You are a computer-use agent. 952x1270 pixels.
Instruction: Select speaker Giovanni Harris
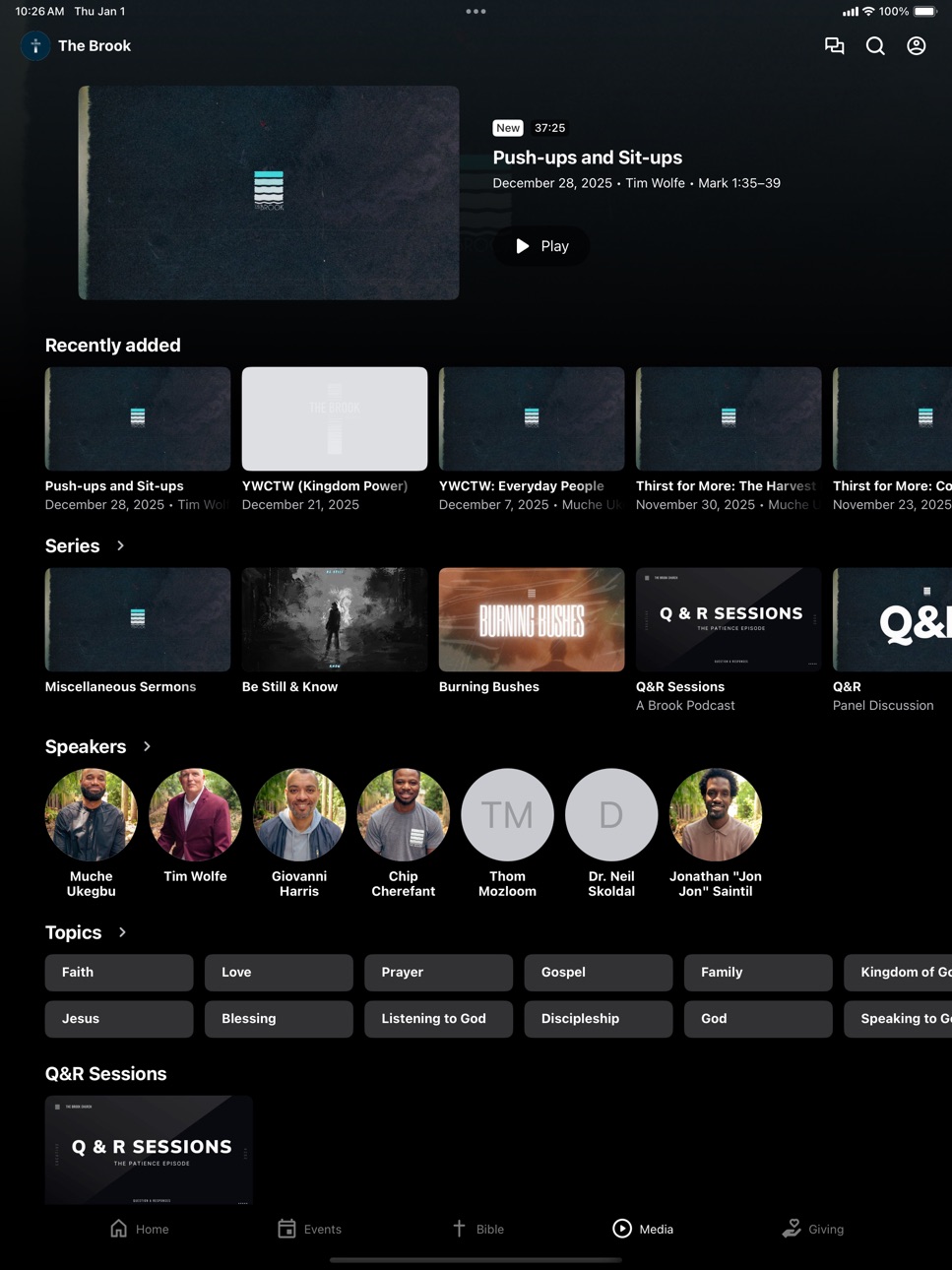tap(299, 833)
